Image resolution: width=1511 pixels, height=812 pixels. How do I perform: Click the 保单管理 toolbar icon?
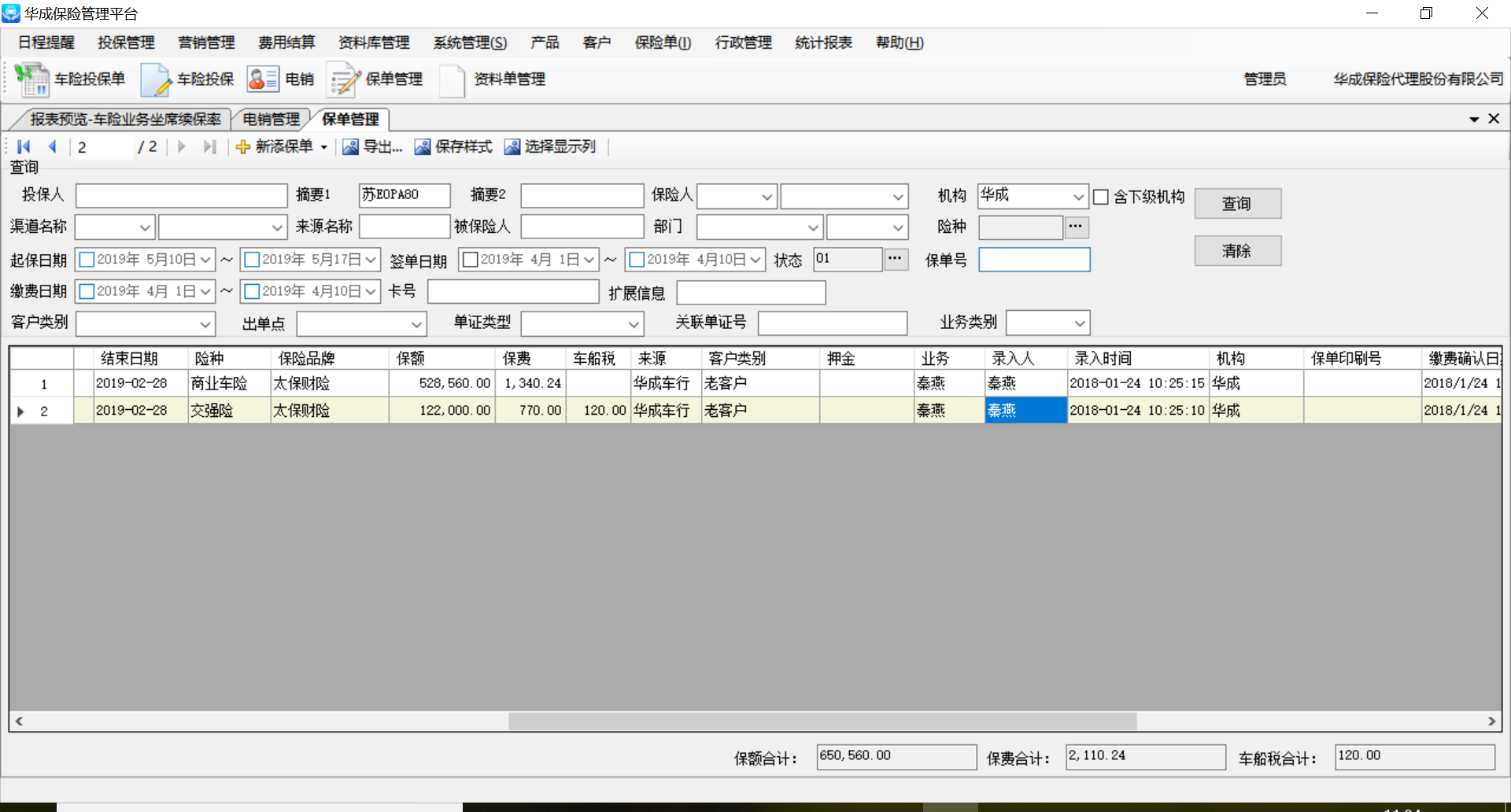coord(343,79)
